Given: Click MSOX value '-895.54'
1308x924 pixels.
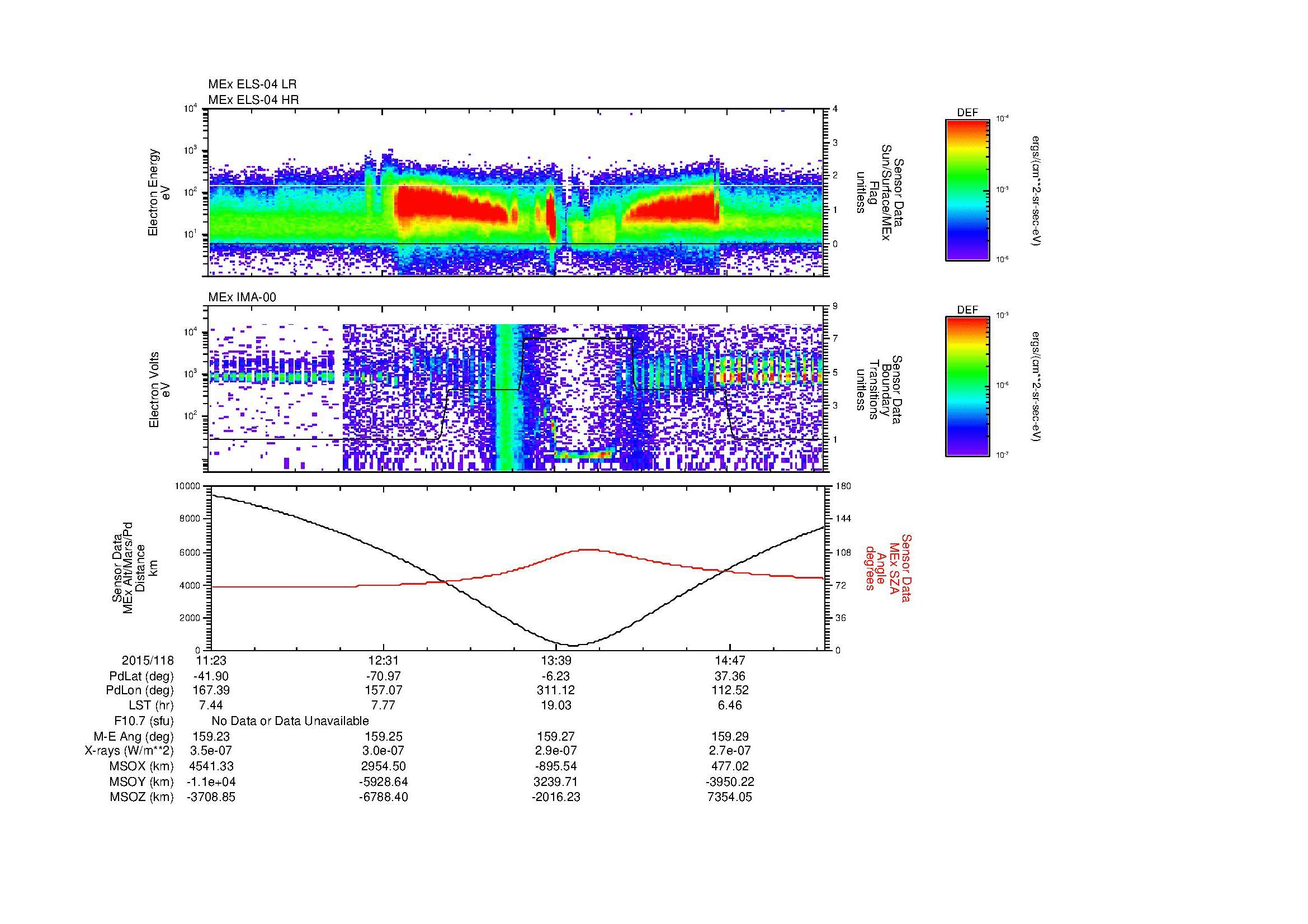Looking at the screenshot, I should pos(556,766).
